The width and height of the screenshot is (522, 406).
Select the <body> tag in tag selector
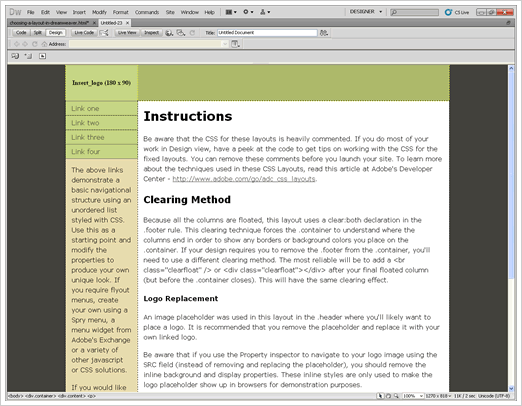tap(15, 396)
